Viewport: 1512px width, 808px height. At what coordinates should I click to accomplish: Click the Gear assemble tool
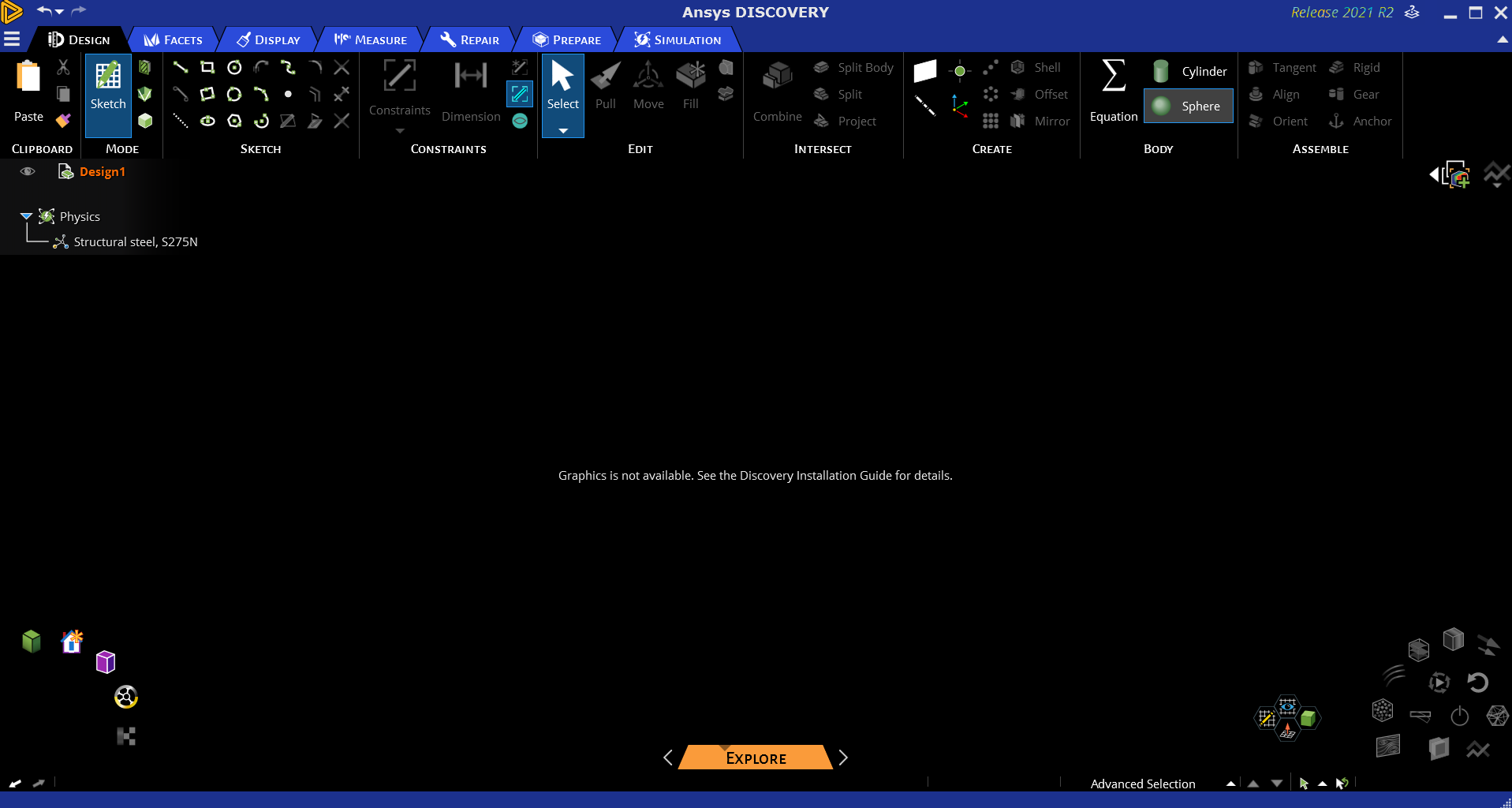(x=1354, y=95)
